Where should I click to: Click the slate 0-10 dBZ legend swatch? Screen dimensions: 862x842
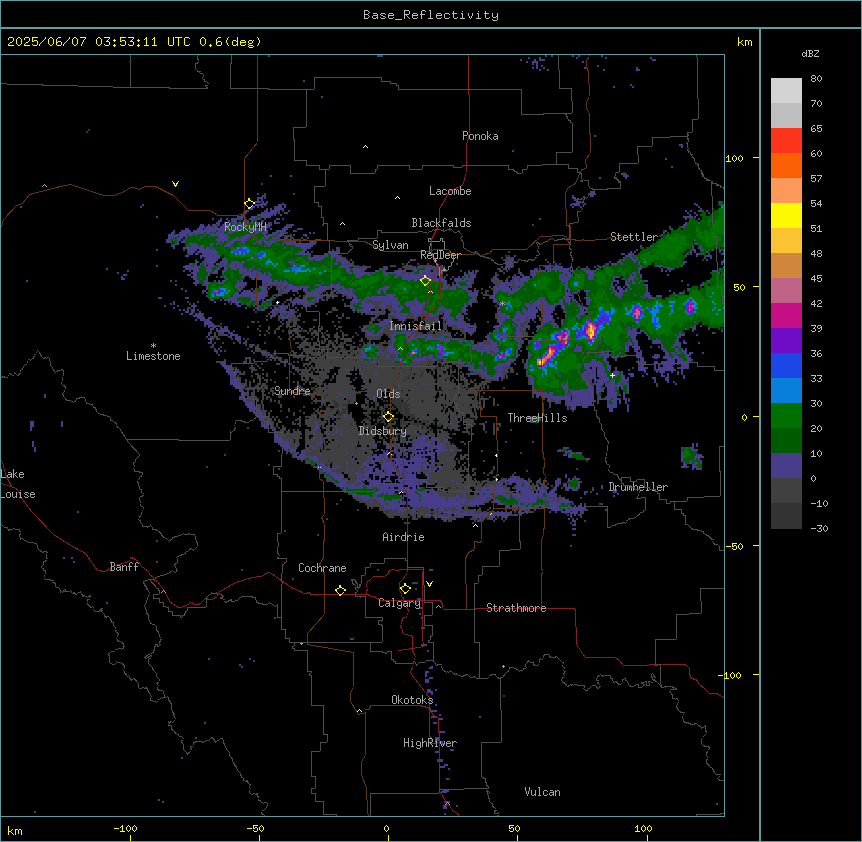[x=786, y=466]
